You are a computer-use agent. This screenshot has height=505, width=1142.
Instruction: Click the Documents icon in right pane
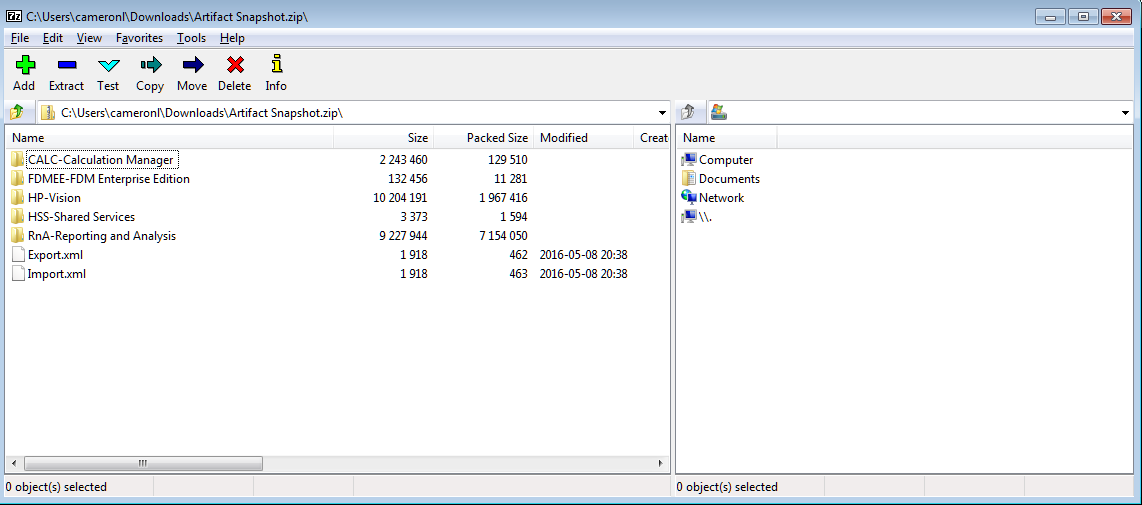[x=689, y=179]
